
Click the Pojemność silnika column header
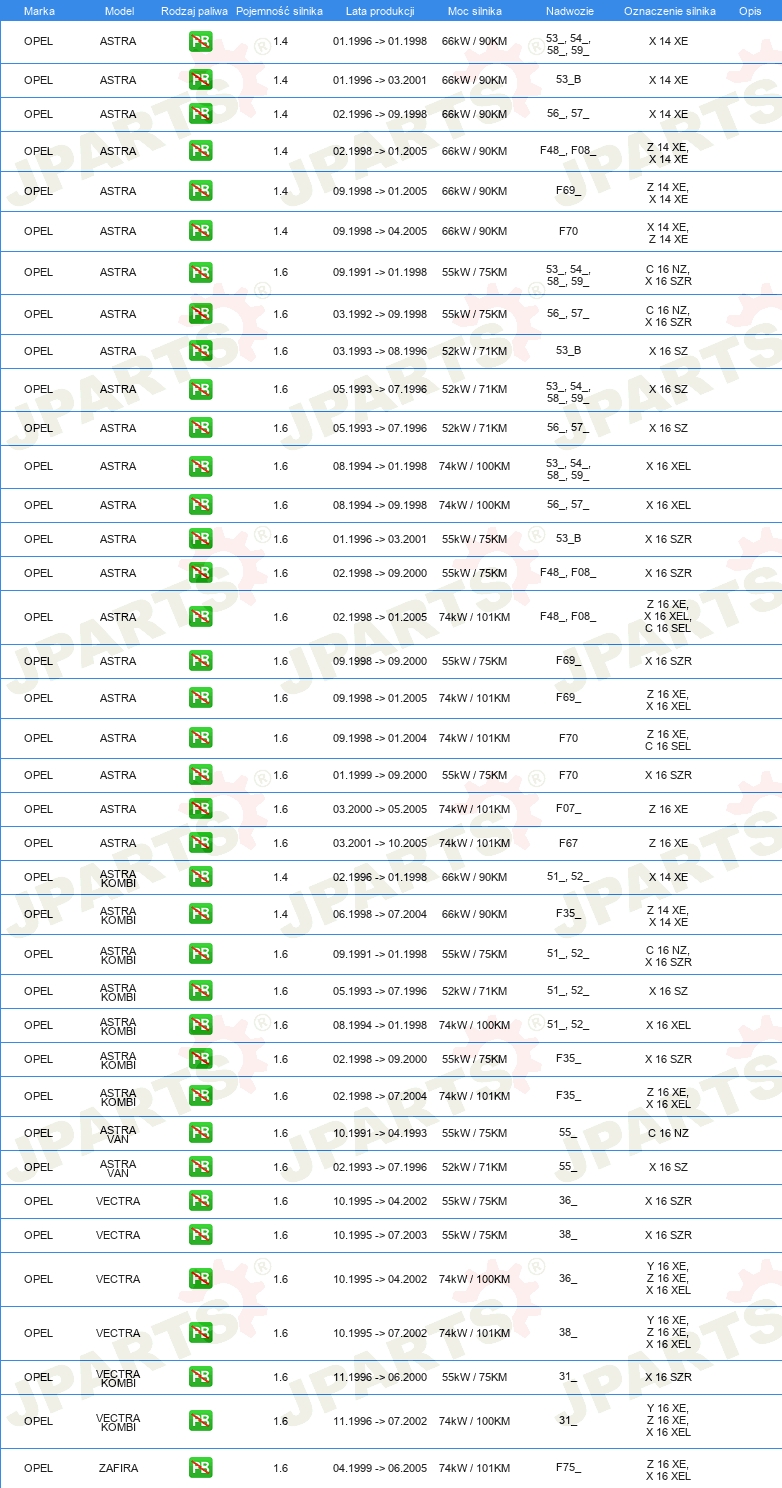[279, 11]
